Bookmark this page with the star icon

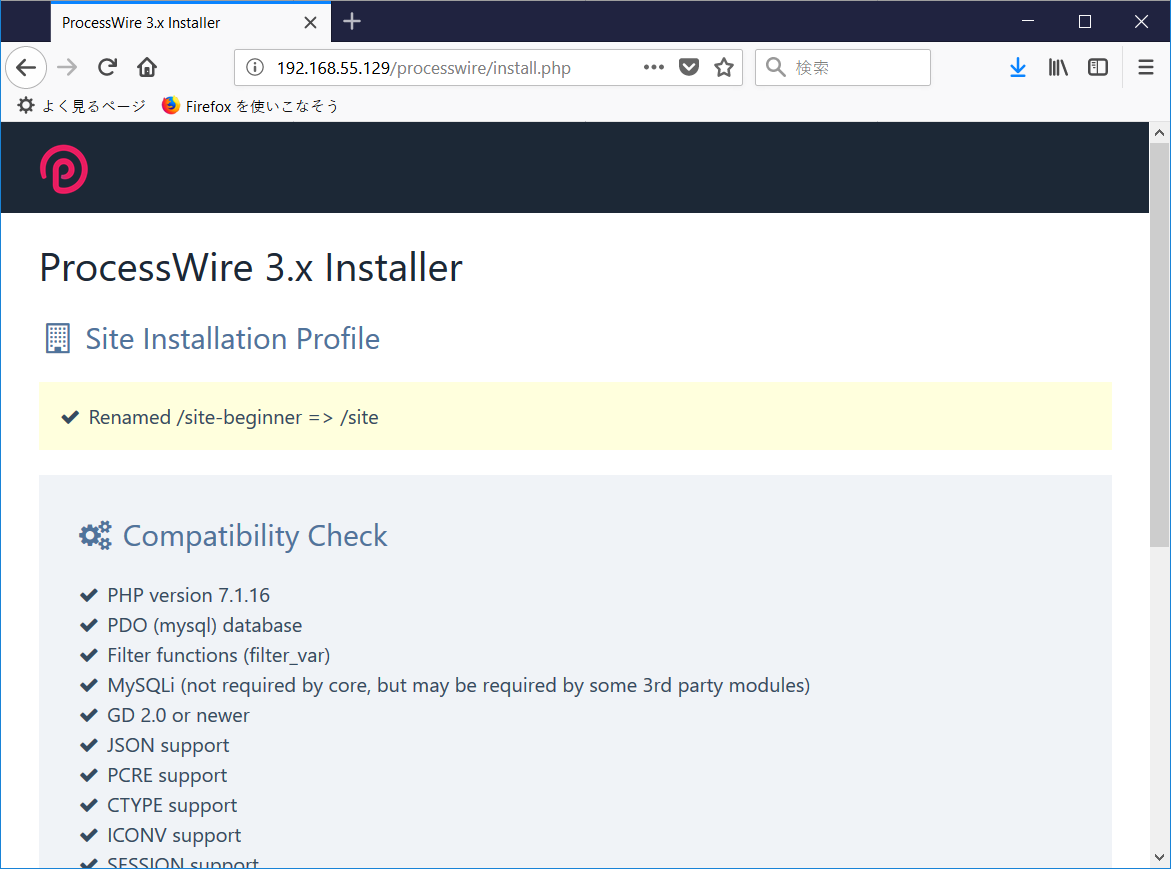pos(723,68)
